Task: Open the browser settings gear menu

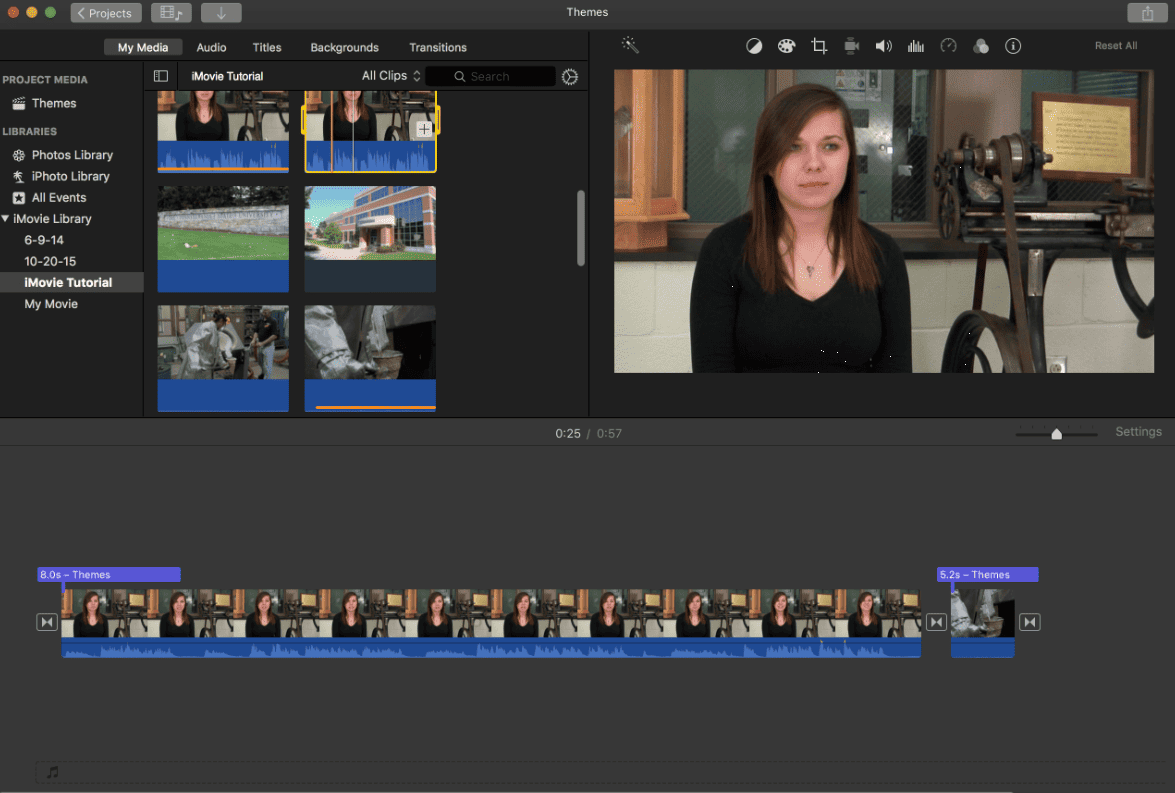Action: (570, 77)
